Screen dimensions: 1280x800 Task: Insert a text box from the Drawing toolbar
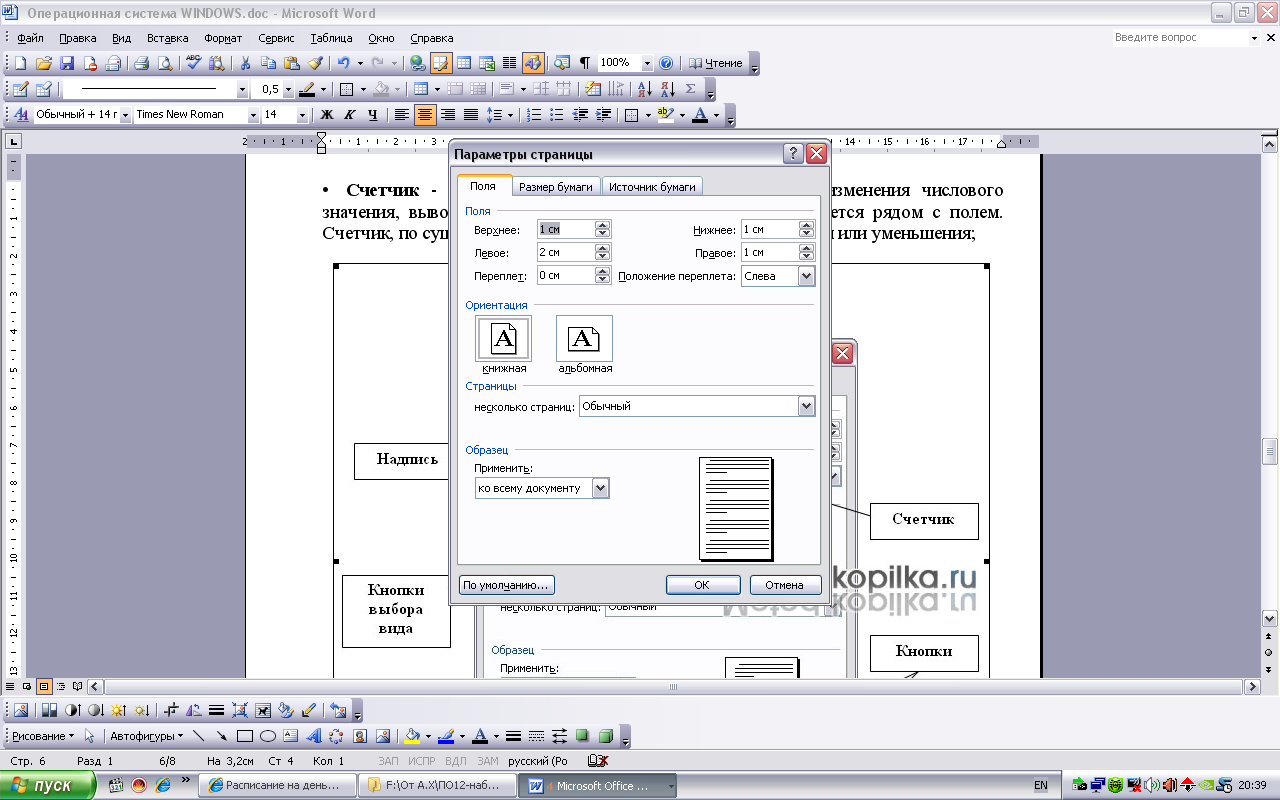click(291, 736)
